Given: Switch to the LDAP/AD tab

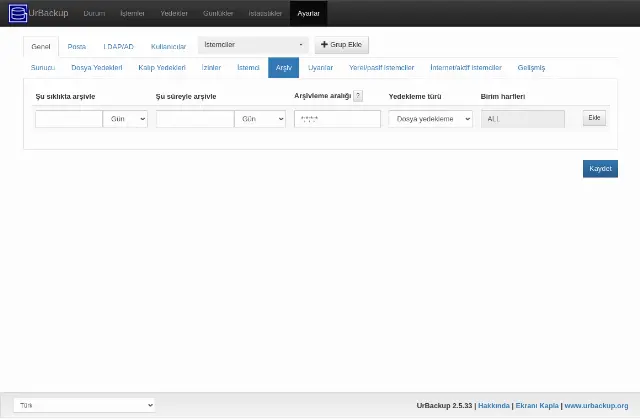Looking at the screenshot, I should click(118, 47).
